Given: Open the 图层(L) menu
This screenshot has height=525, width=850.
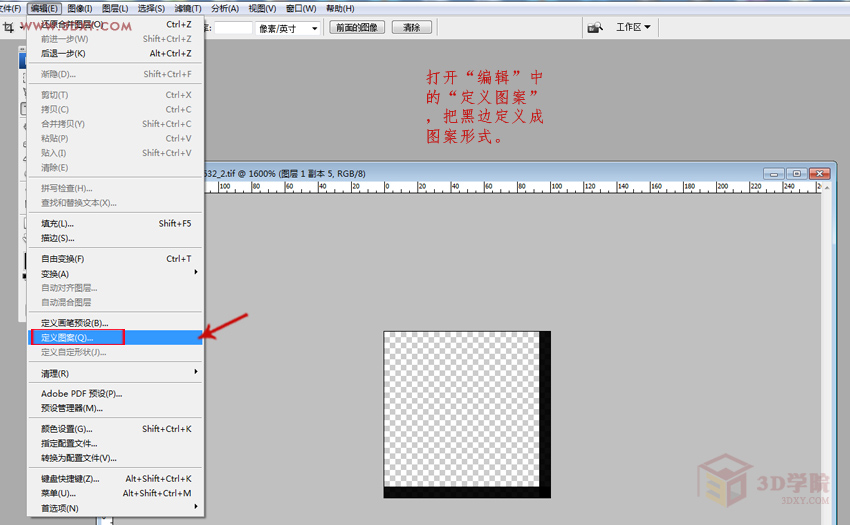Looking at the screenshot, I should 115,9.
